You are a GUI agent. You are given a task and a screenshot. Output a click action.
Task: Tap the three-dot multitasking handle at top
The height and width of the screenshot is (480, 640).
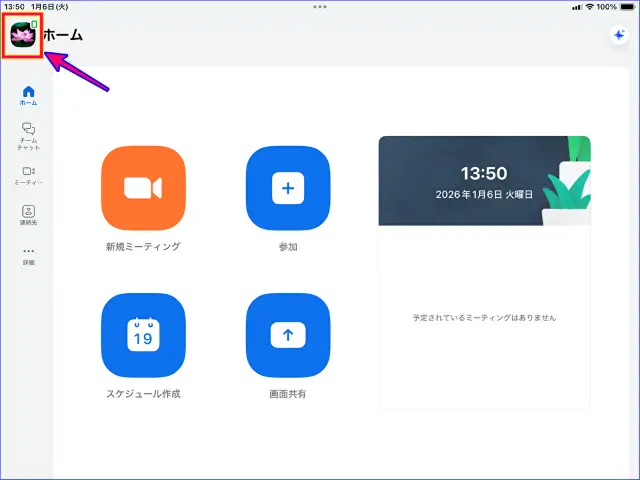[x=320, y=7]
